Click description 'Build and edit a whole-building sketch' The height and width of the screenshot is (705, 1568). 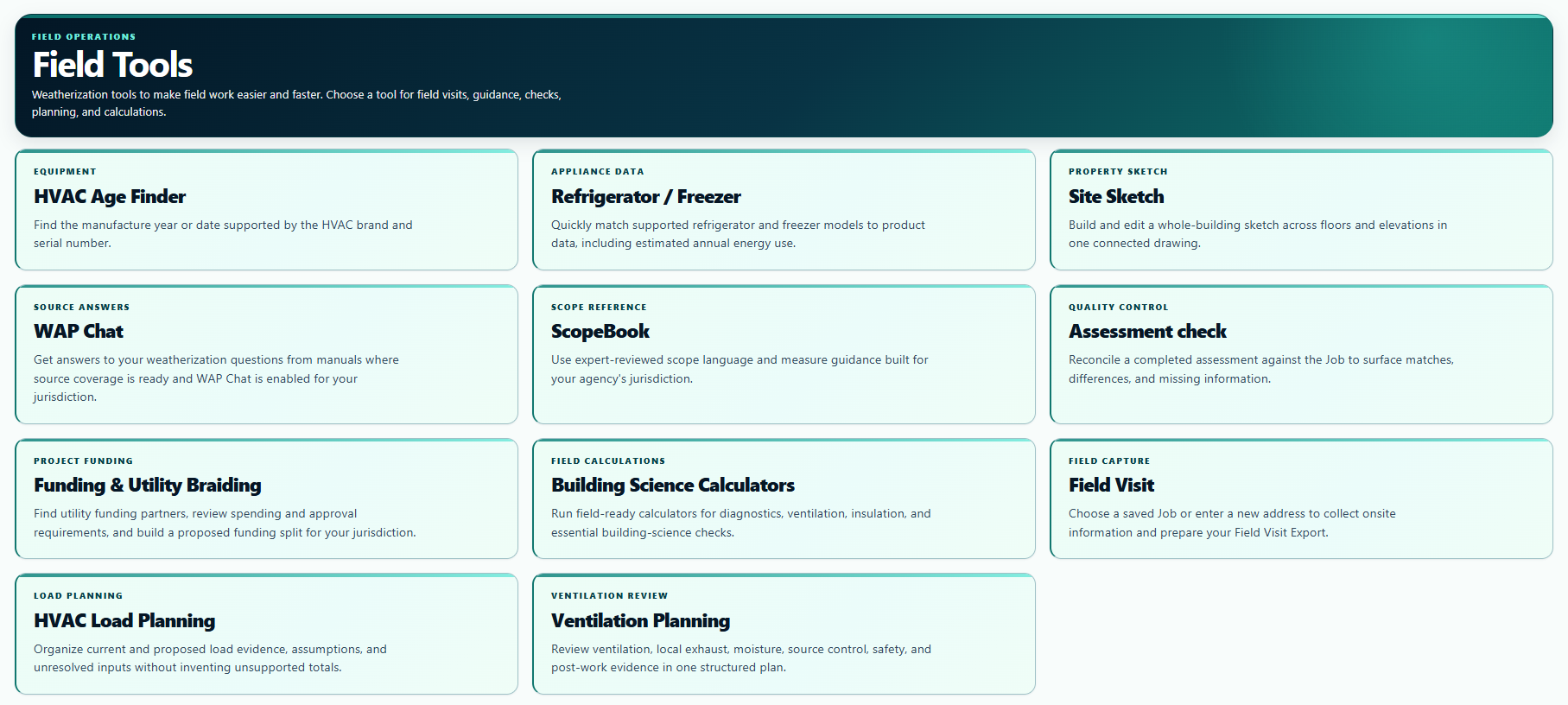[x=1258, y=234]
